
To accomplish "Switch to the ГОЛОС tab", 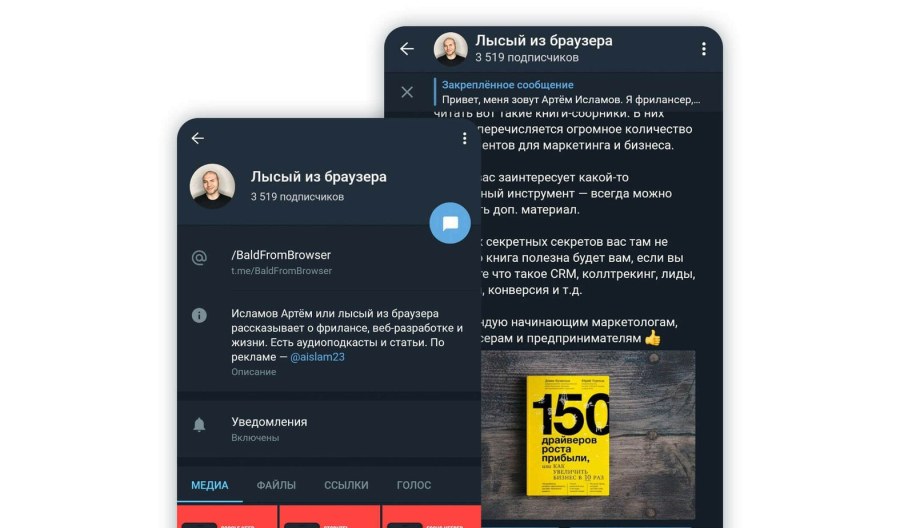I will click(x=414, y=485).
